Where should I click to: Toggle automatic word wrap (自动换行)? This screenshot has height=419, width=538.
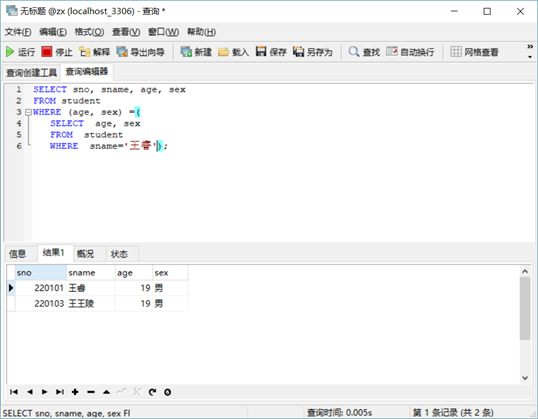click(391, 52)
